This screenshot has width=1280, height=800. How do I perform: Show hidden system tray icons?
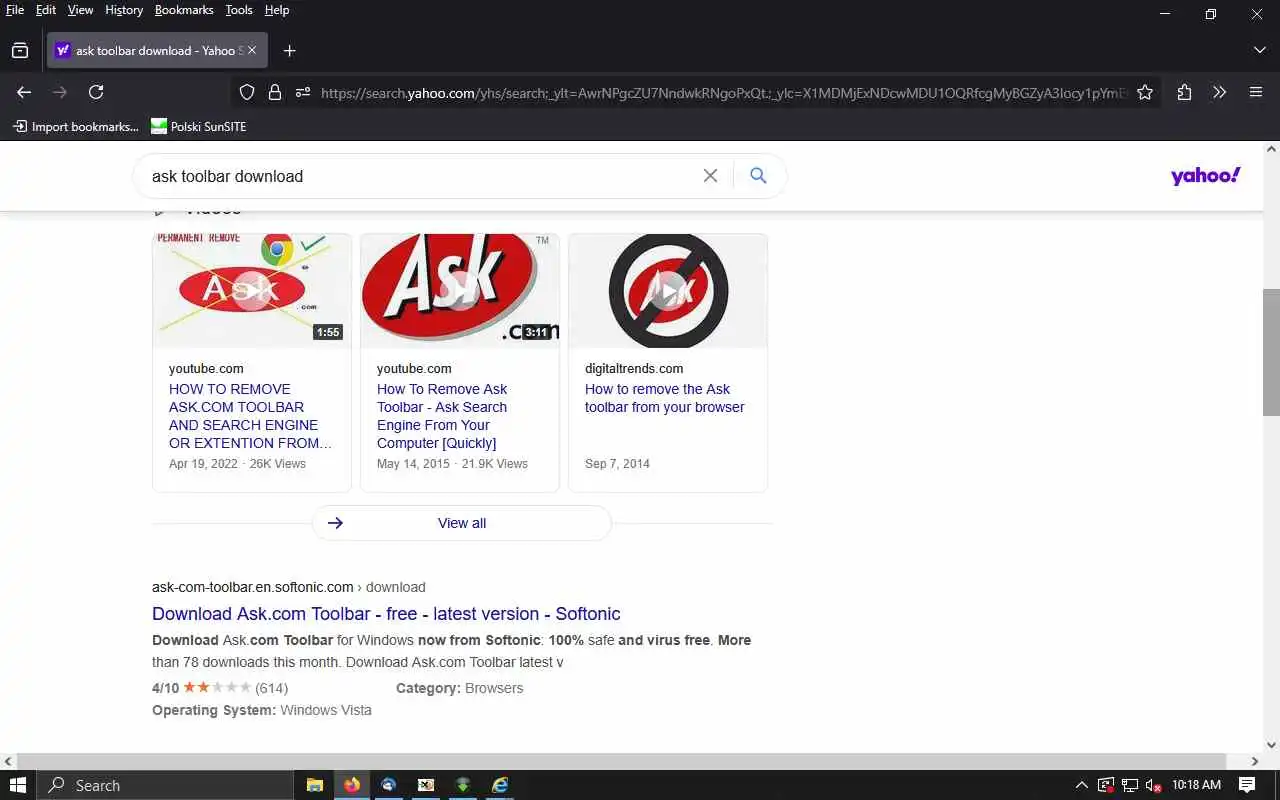[x=1081, y=785]
